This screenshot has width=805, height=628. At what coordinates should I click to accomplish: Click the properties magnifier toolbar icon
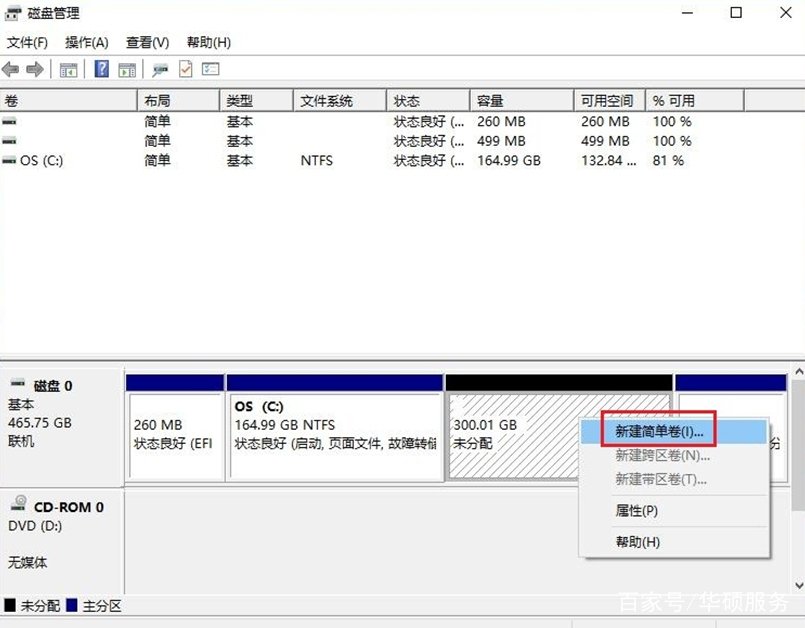click(x=158, y=68)
